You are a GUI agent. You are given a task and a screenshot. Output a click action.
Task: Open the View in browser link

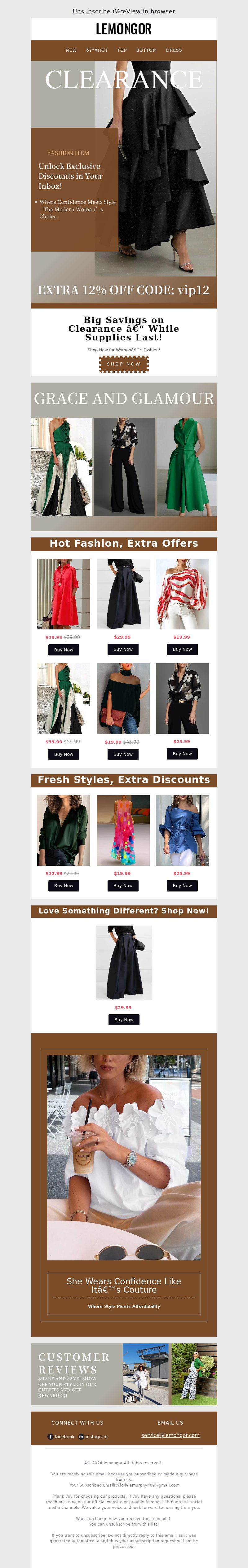(151, 11)
